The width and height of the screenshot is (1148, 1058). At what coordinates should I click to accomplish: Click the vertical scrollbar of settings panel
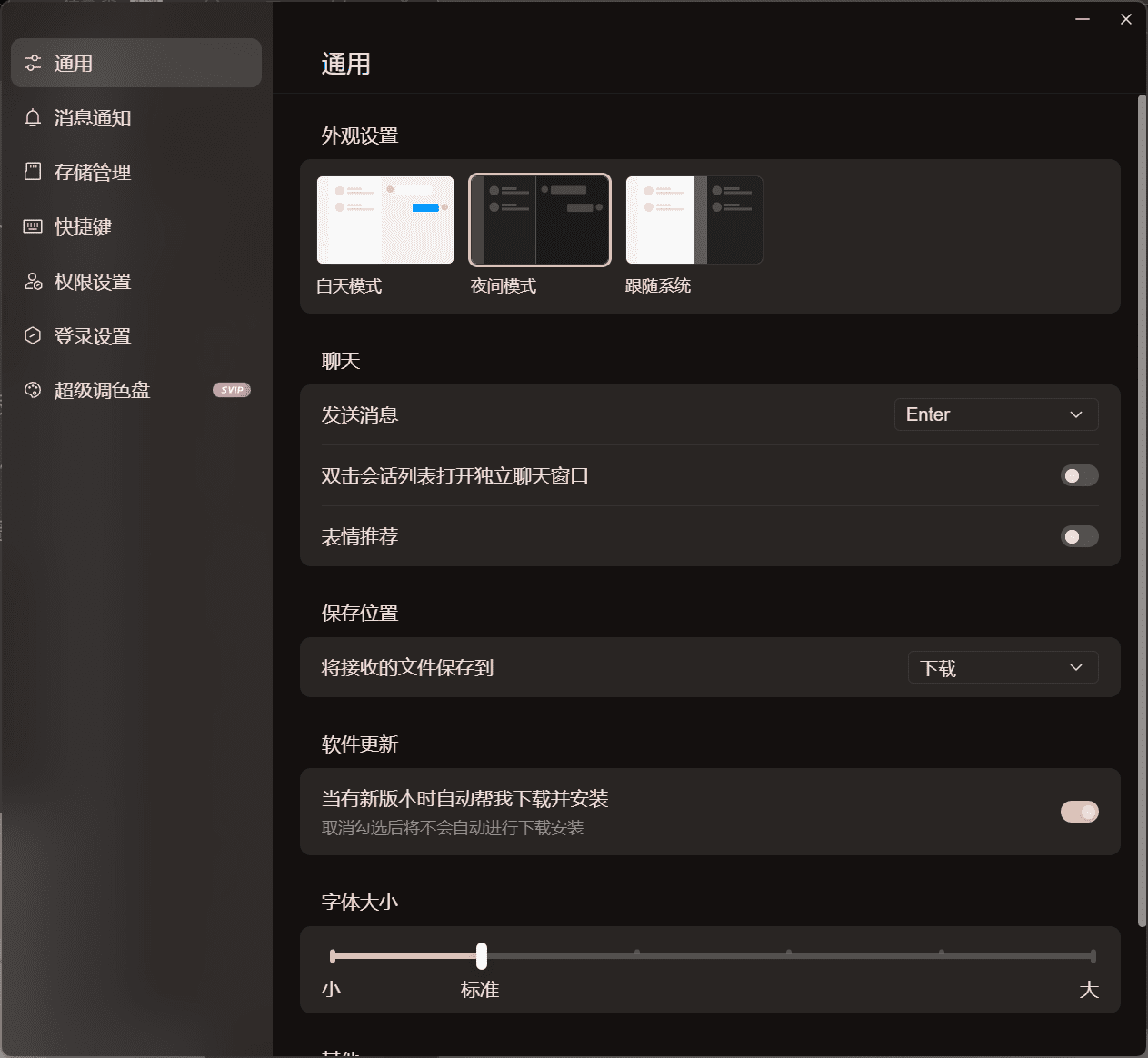point(1142,509)
